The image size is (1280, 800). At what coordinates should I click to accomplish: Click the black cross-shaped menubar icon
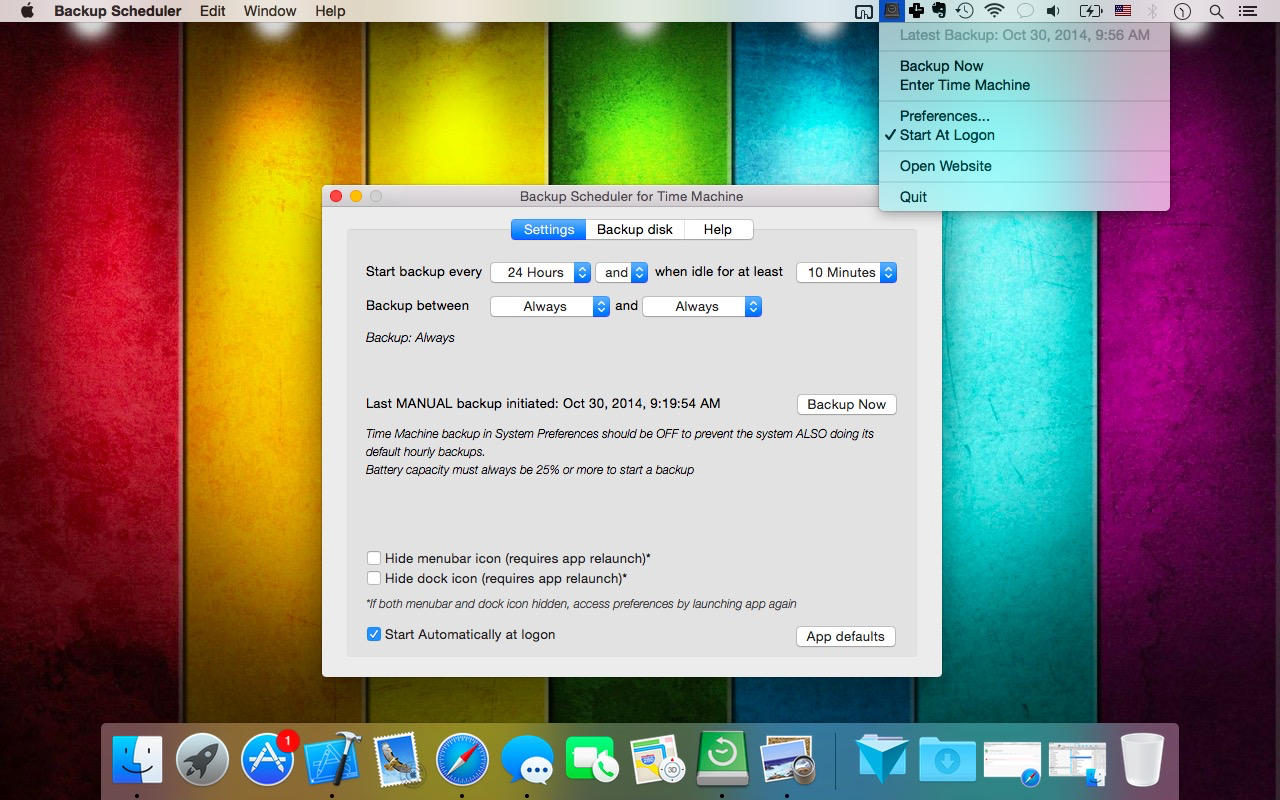tap(916, 11)
